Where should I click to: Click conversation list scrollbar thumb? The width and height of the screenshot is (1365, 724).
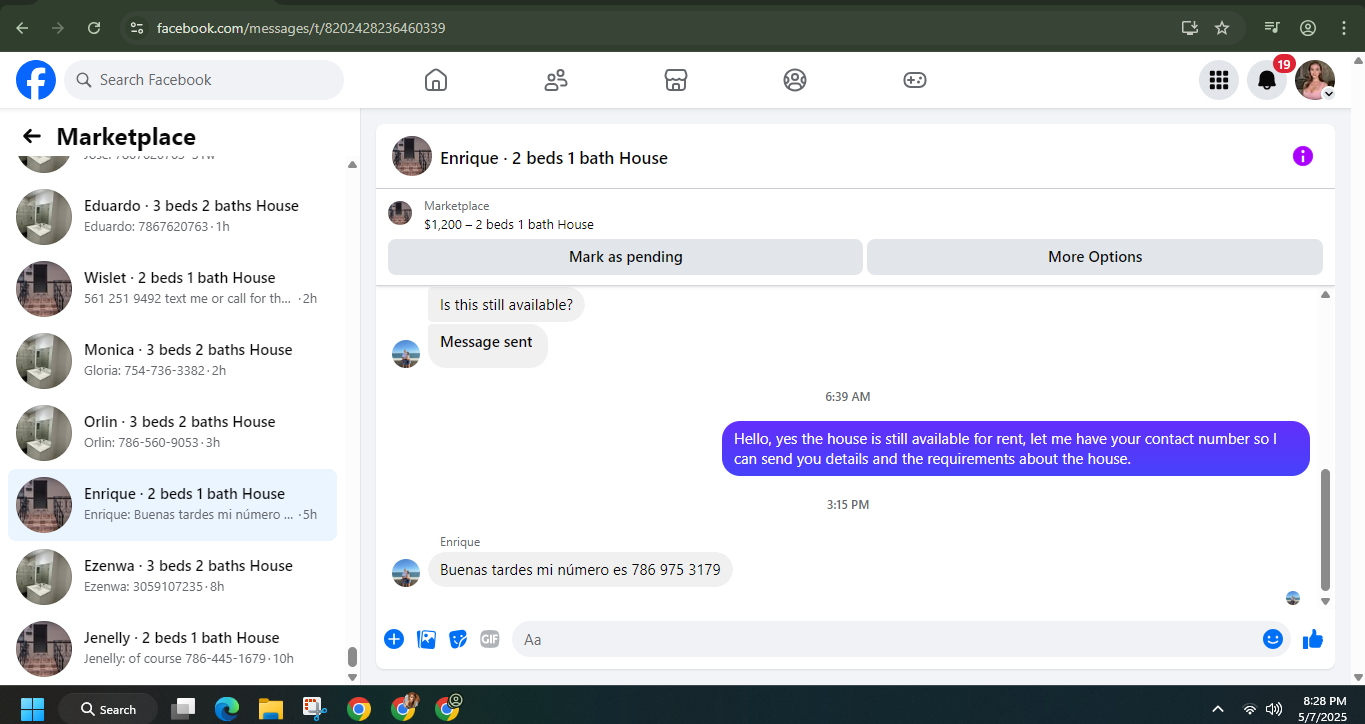(x=352, y=657)
